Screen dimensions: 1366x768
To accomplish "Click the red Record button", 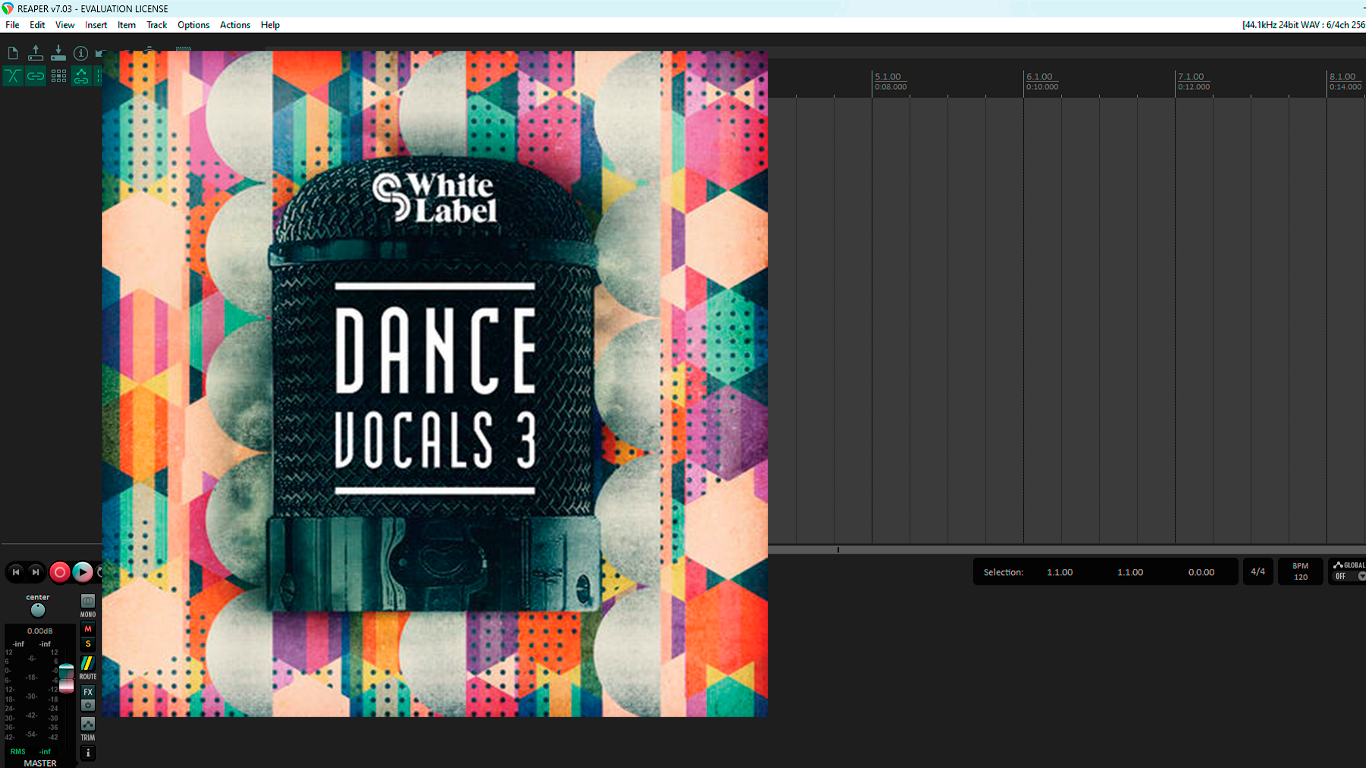I will [x=59, y=572].
